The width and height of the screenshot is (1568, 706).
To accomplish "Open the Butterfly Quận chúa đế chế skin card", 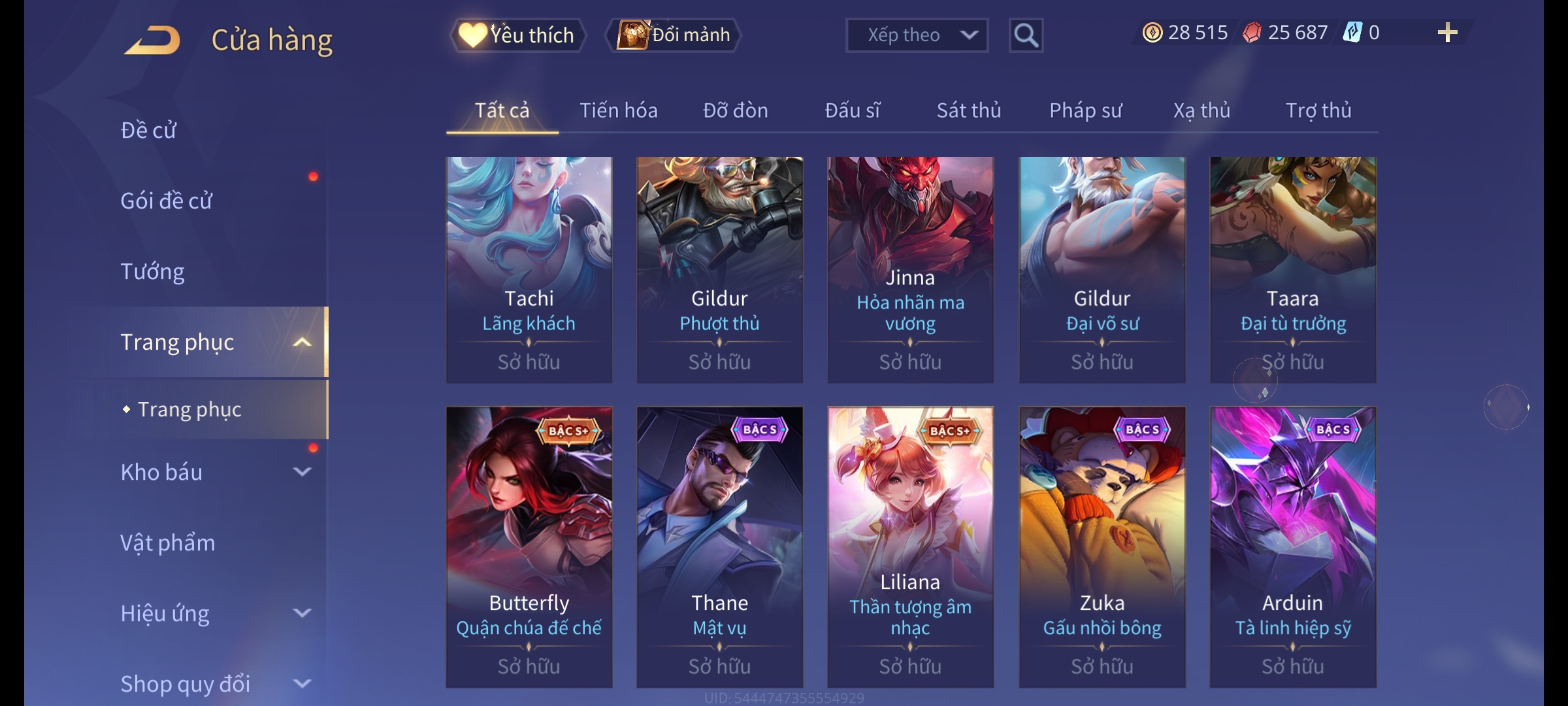I will point(529,547).
